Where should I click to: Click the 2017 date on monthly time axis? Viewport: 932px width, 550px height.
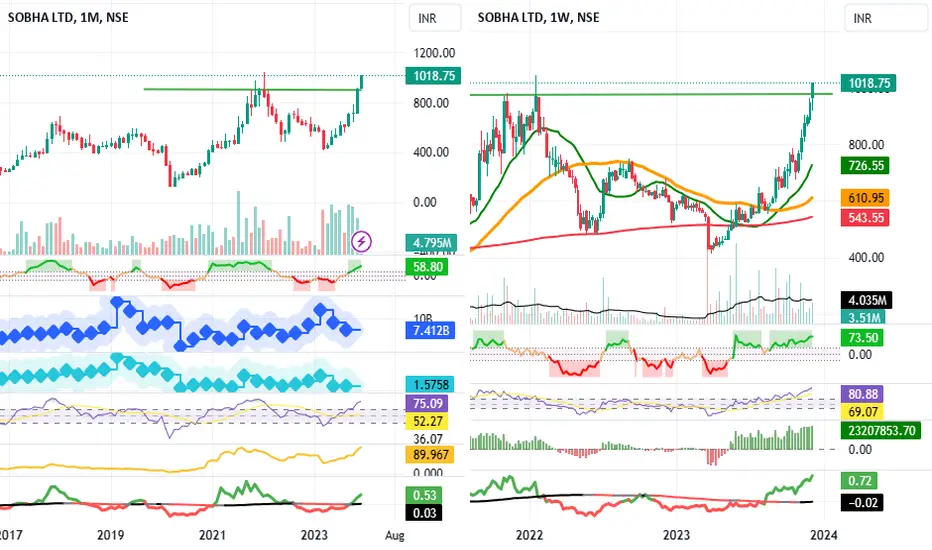tap(11, 535)
